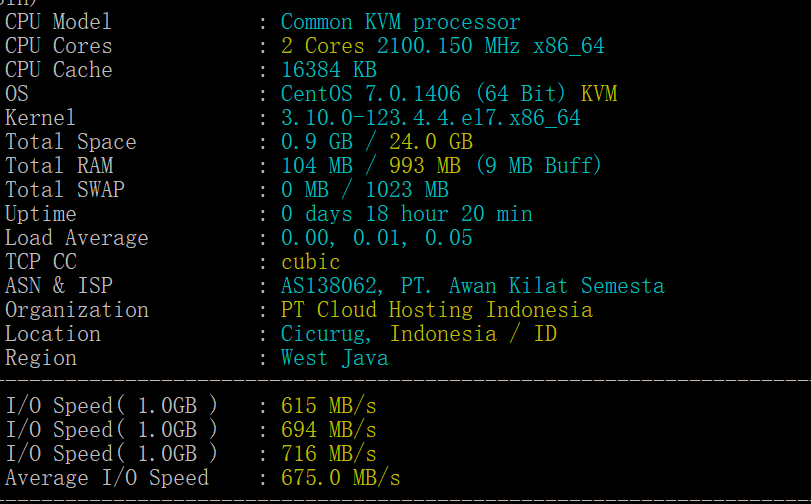Select the load average '0.00, 0.01, 0.05'
Image resolution: width=811 pixels, height=504 pixels.
(x=377, y=238)
